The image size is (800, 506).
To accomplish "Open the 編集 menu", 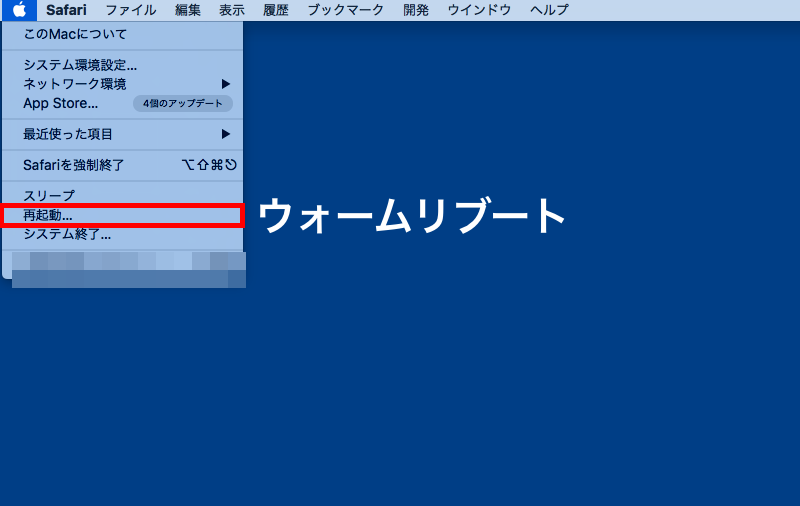I will coord(188,10).
